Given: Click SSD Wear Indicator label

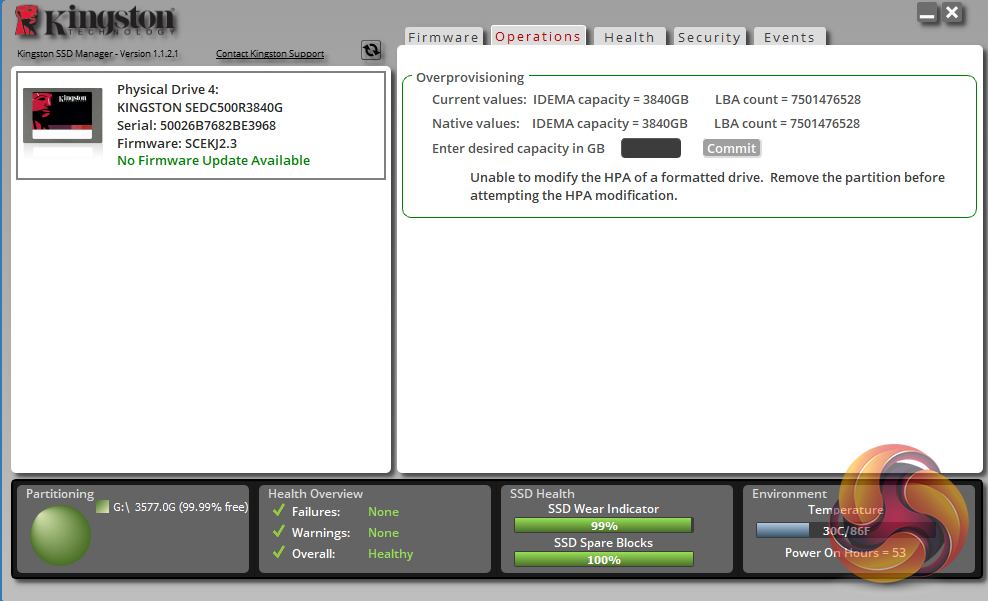Looking at the screenshot, I should (x=603, y=508).
